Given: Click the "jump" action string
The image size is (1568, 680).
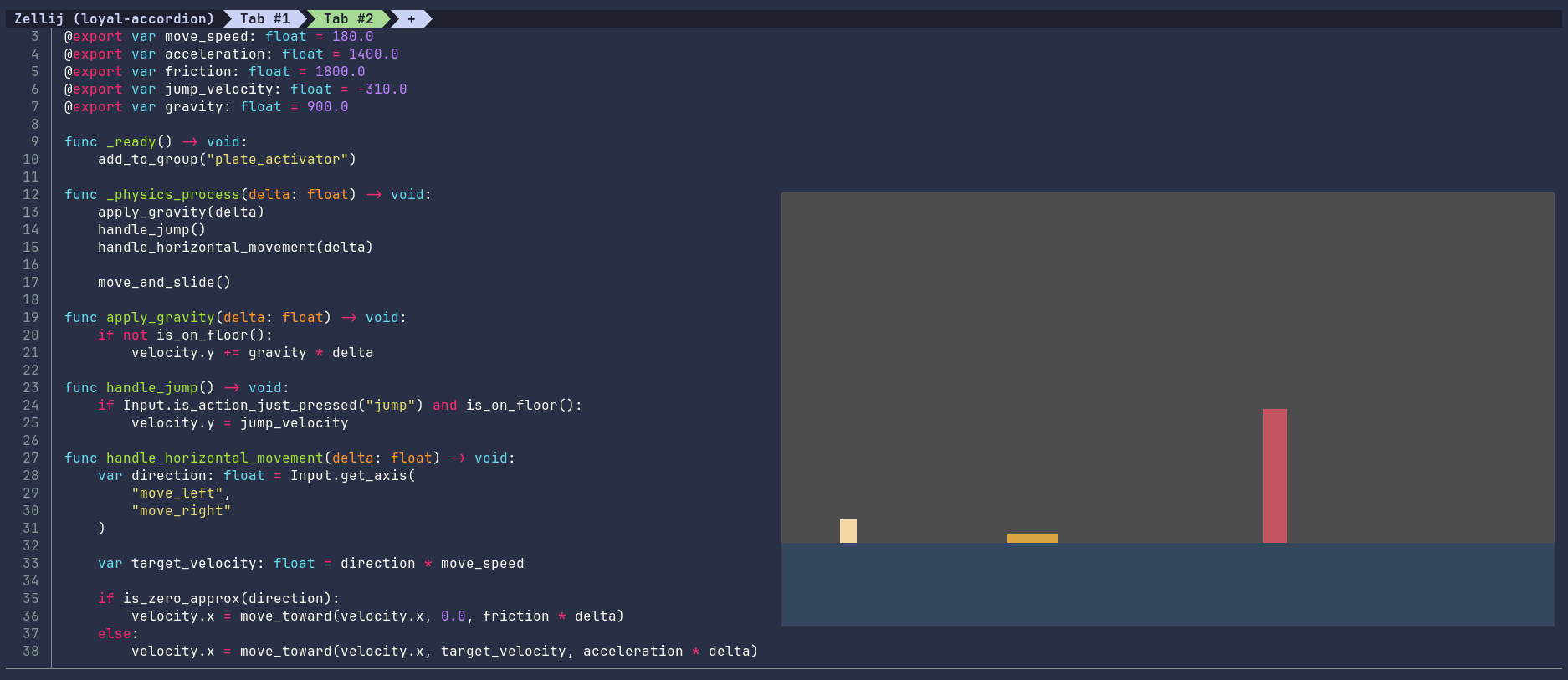Looking at the screenshot, I should click(x=391, y=406).
